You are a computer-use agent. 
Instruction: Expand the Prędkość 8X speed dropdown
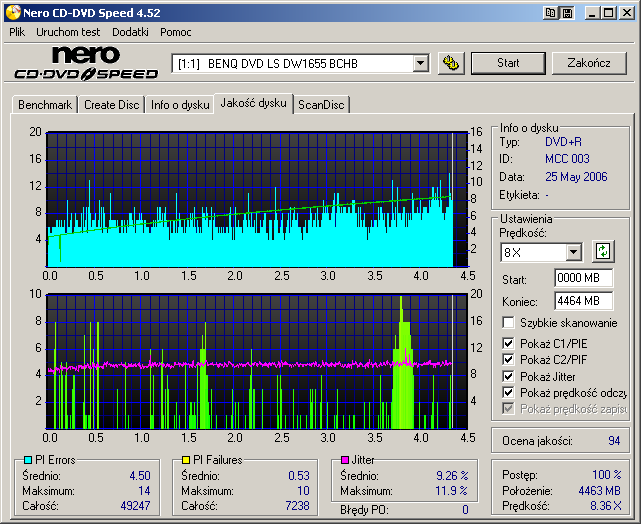(574, 252)
